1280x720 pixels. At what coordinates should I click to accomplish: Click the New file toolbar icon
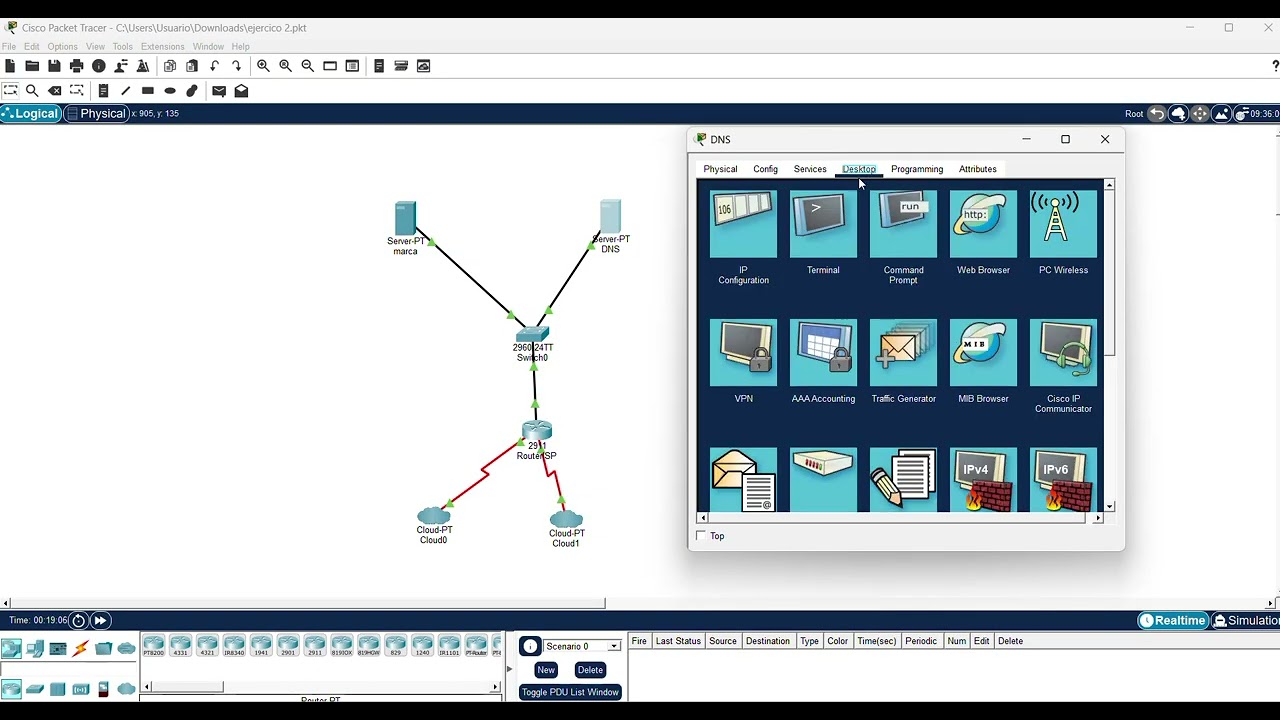pos(10,66)
